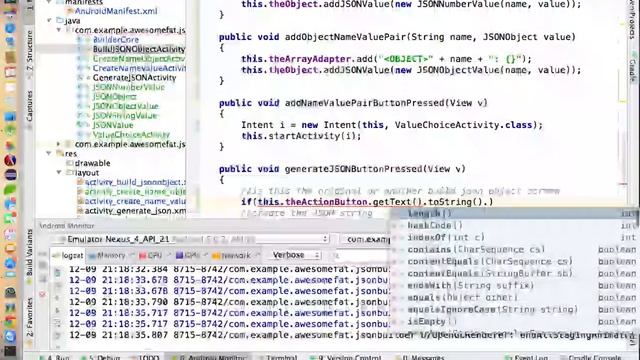Open the Terminal icon in the dock
640x360 pixels.
coord(10,351)
